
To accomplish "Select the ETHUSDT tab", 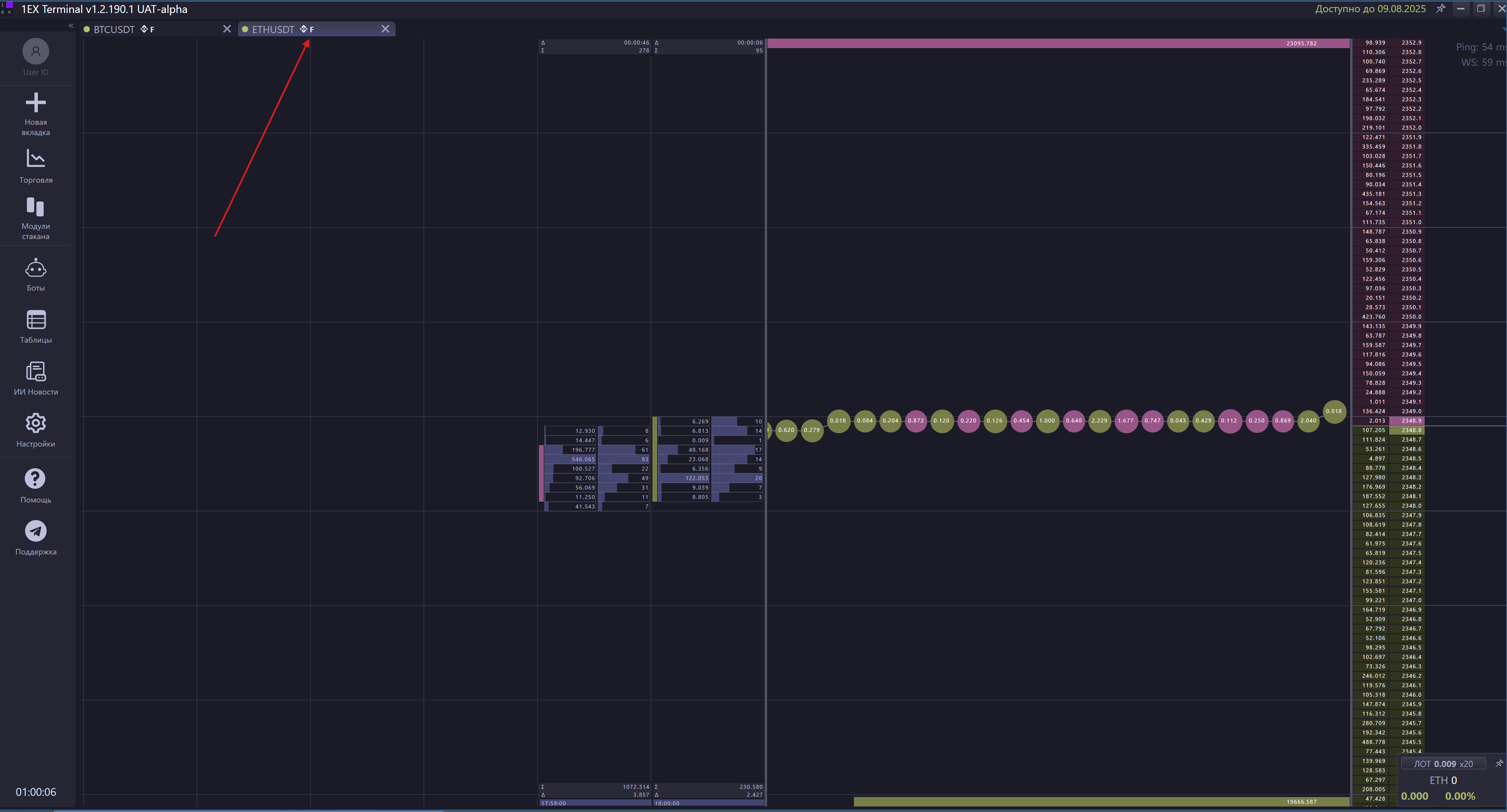I will coord(273,29).
